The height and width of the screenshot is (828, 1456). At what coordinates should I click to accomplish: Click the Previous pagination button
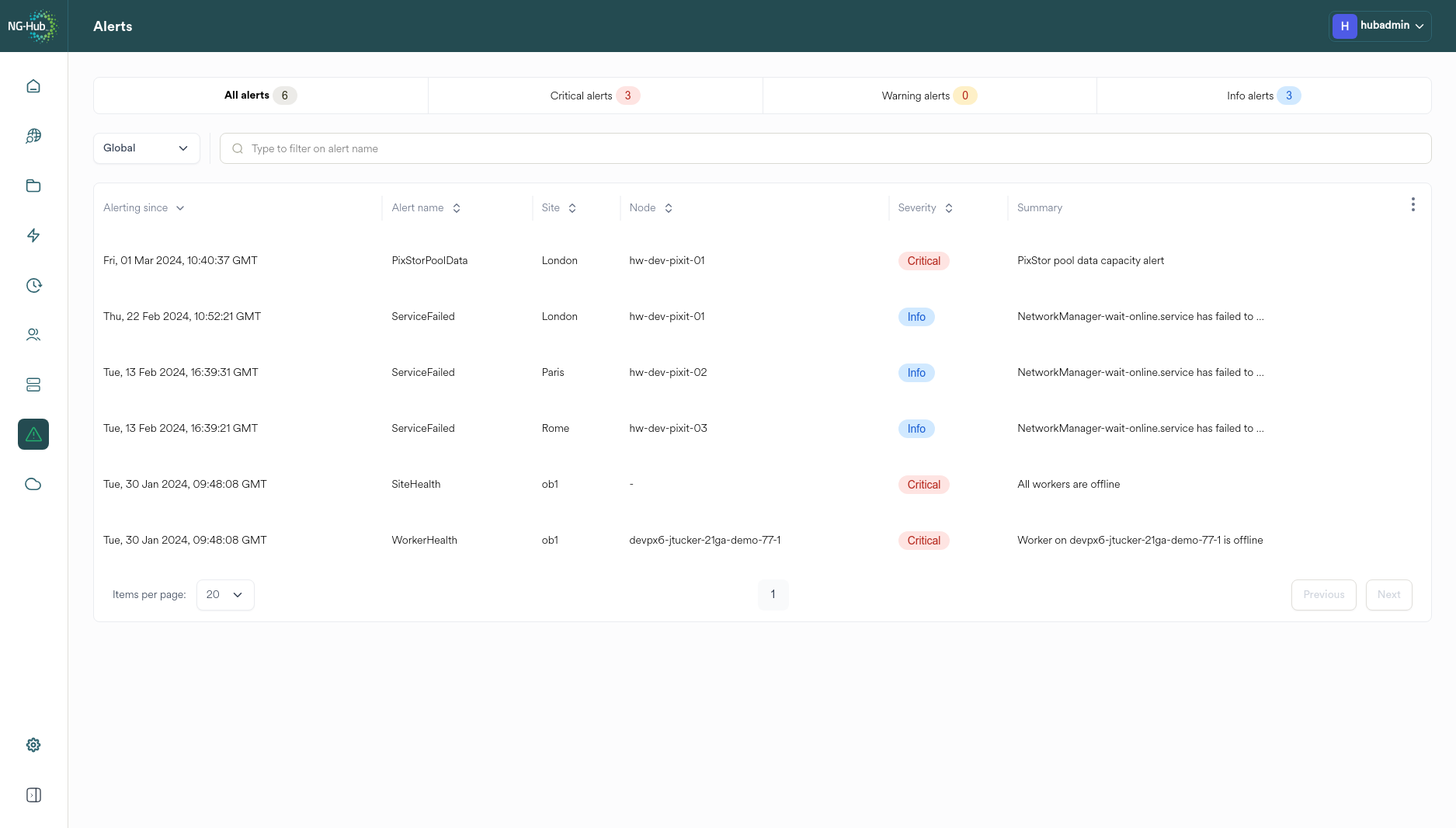click(1323, 594)
